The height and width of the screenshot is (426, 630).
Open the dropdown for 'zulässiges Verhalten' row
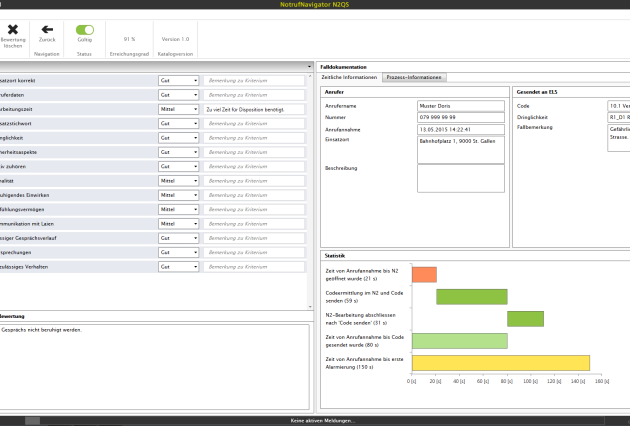[178, 267]
